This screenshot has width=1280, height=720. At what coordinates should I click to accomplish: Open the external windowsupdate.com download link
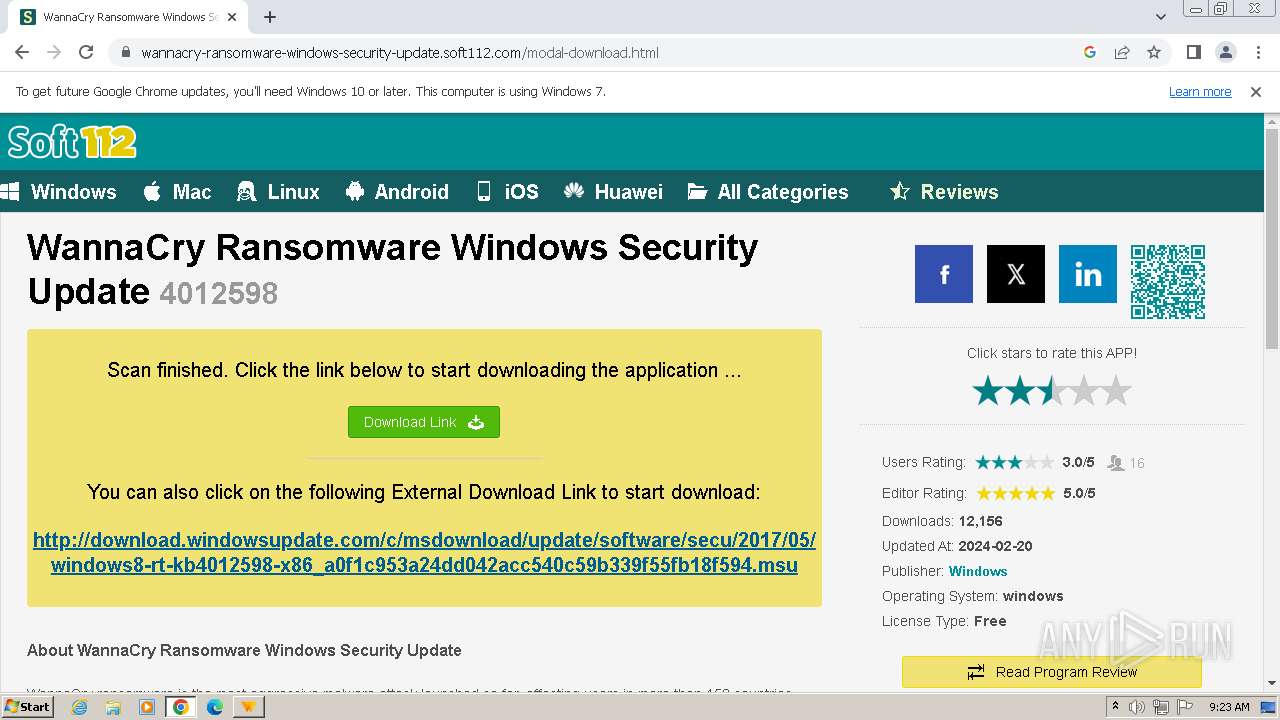click(x=424, y=552)
